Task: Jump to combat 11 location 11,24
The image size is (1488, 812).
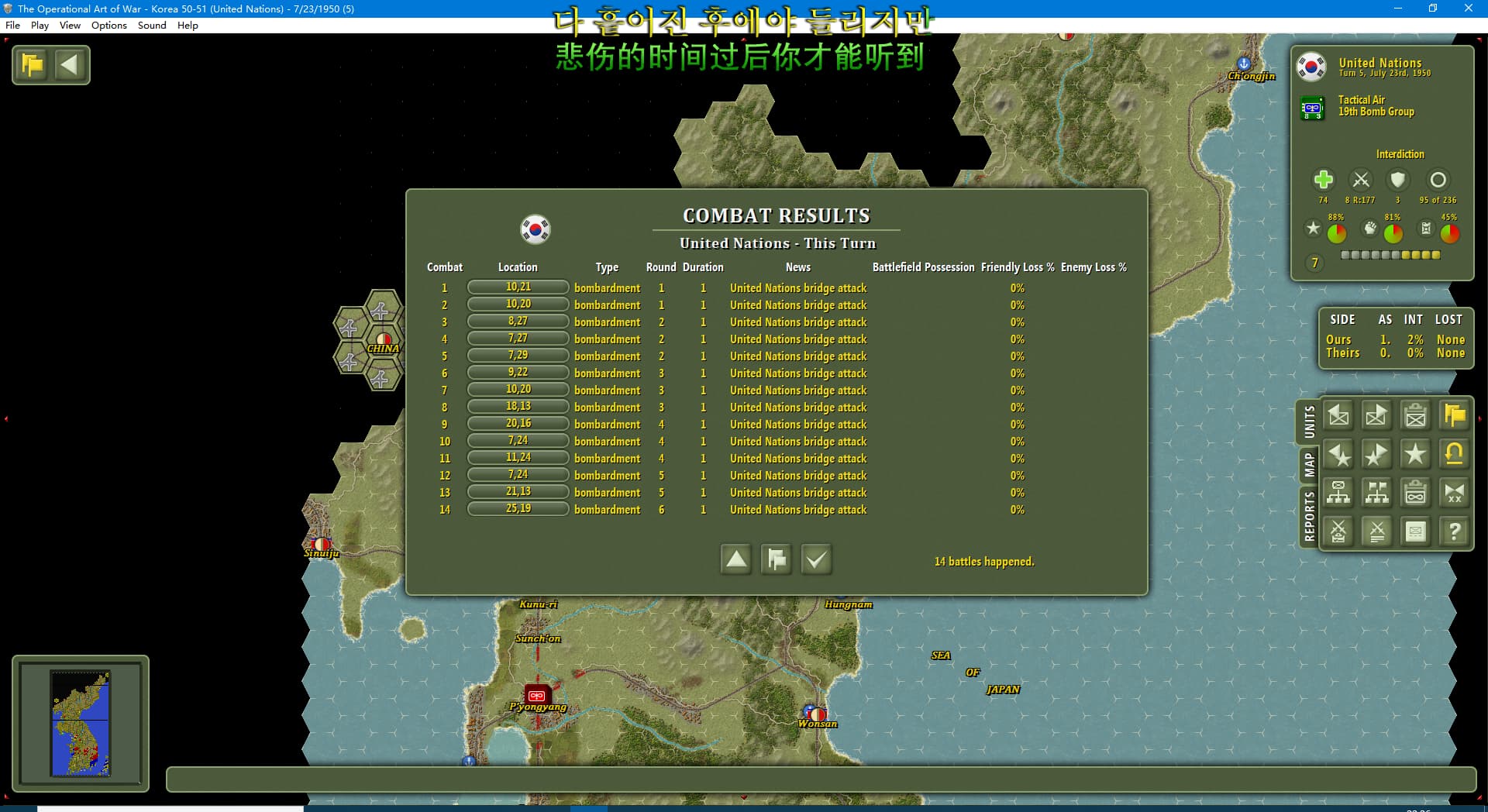Action: (x=518, y=458)
